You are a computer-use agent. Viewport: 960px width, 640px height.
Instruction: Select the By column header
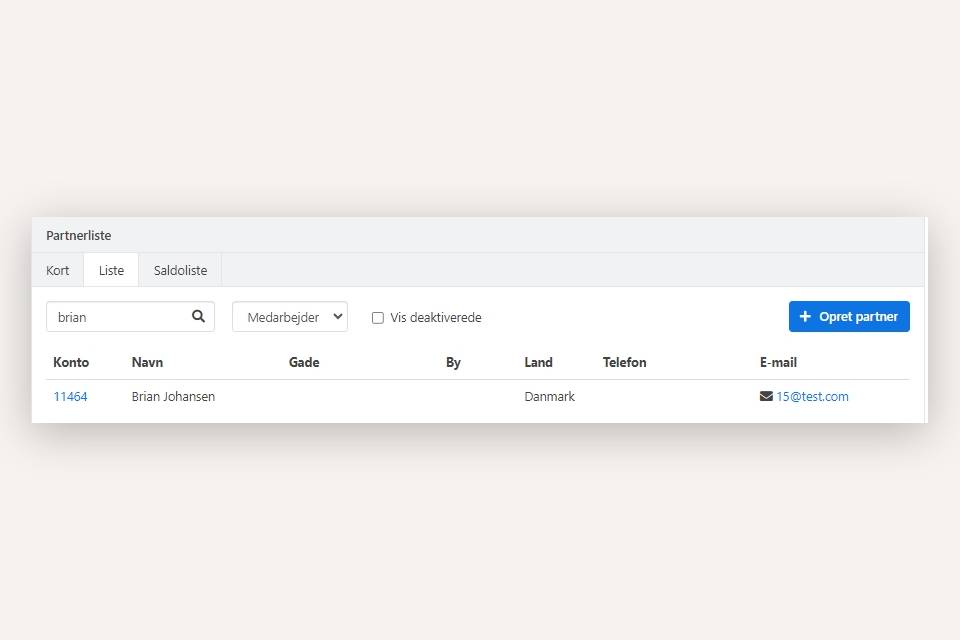click(453, 362)
